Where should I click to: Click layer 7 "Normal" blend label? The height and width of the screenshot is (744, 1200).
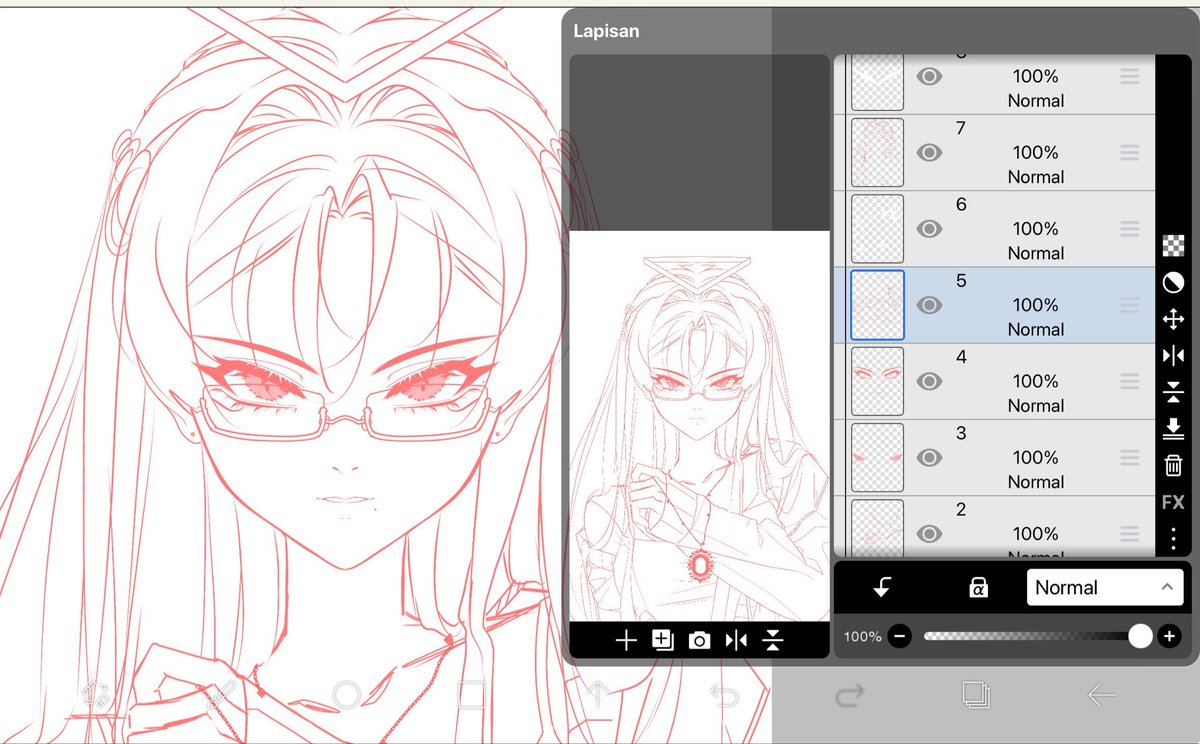(x=1035, y=177)
